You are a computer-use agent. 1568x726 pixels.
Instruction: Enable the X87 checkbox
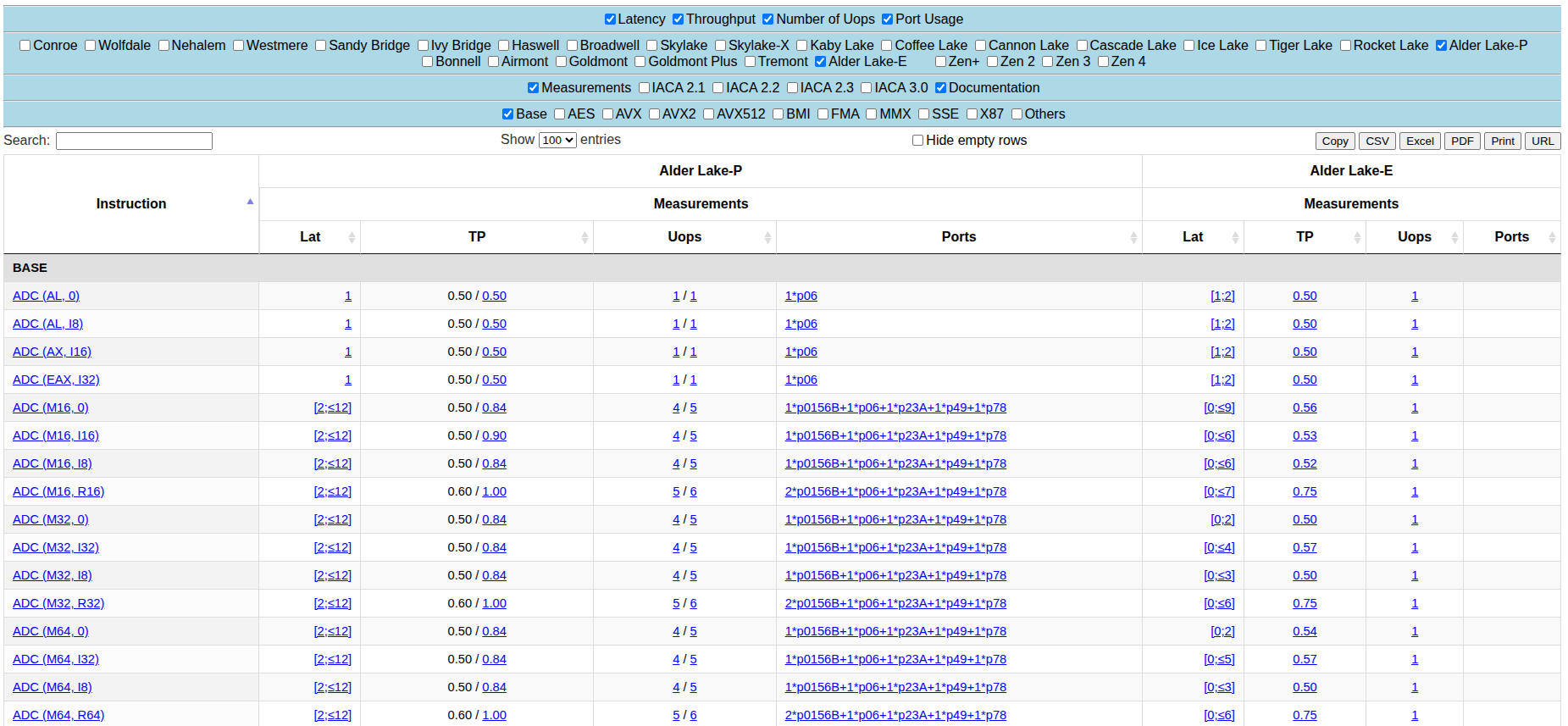972,114
